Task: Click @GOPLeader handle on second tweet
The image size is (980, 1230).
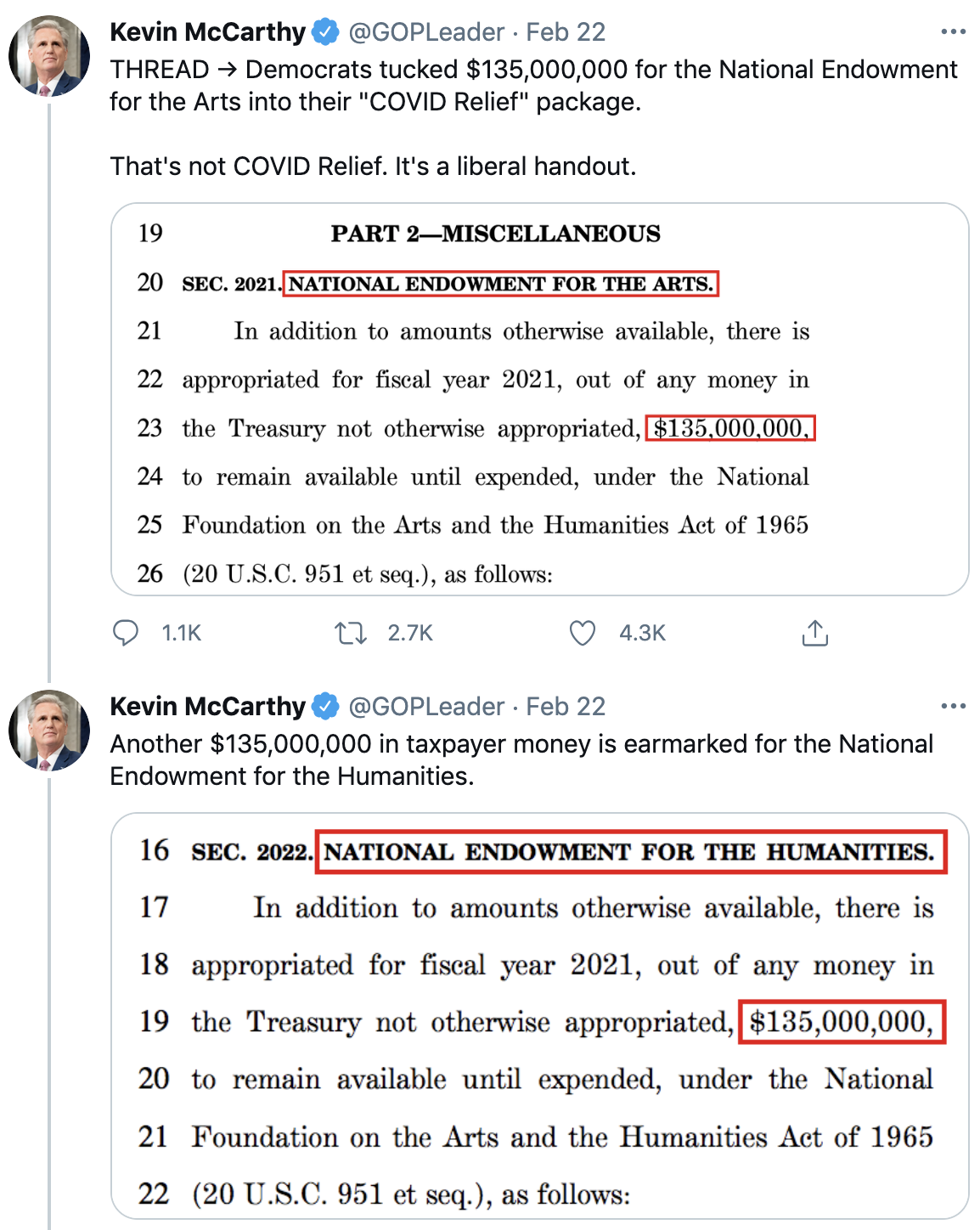Action: pyautogui.click(x=426, y=706)
